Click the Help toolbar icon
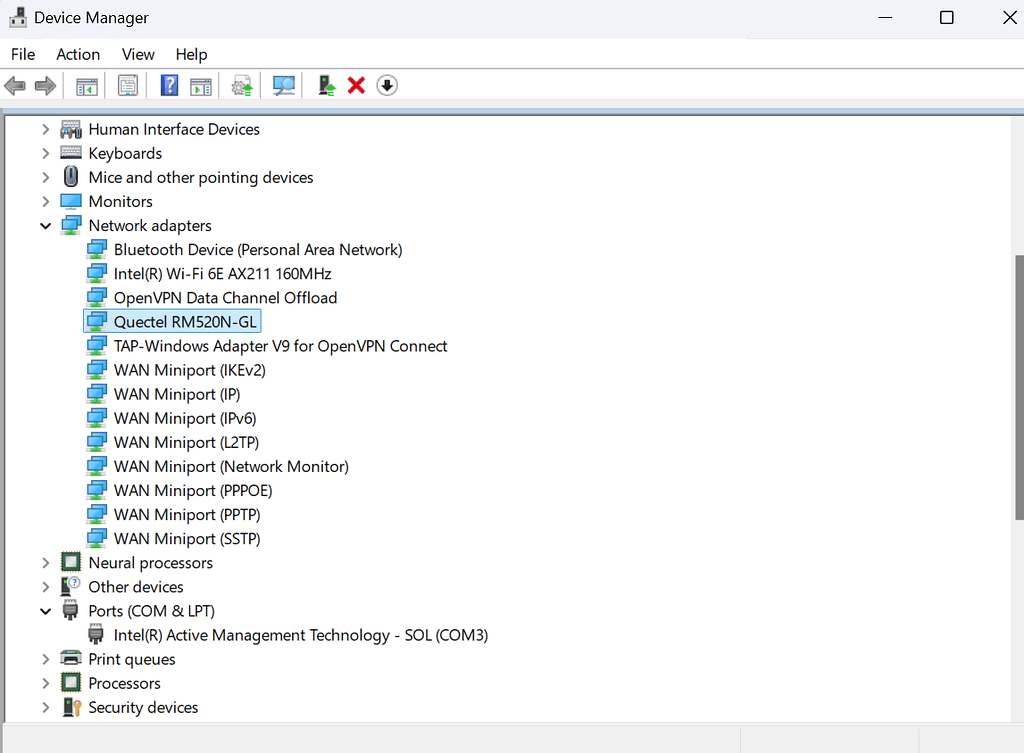 click(169, 85)
